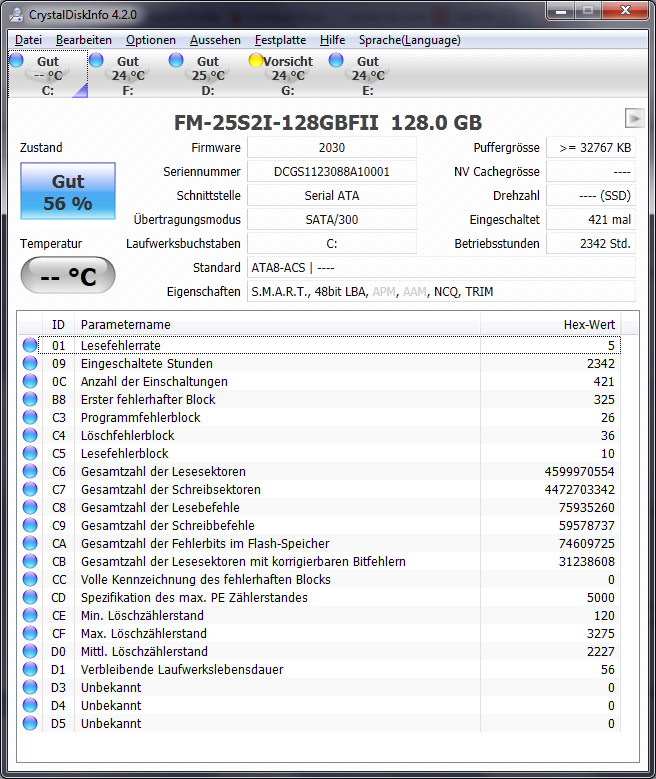Click the Eigenschaften features field with TRIM
The image size is (656, 779).
[441, 292]
